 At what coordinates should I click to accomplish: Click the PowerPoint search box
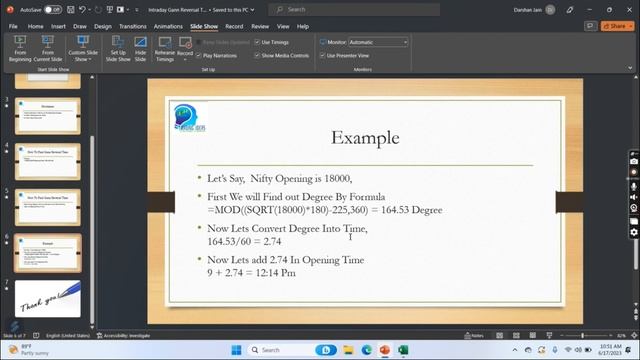354,9
